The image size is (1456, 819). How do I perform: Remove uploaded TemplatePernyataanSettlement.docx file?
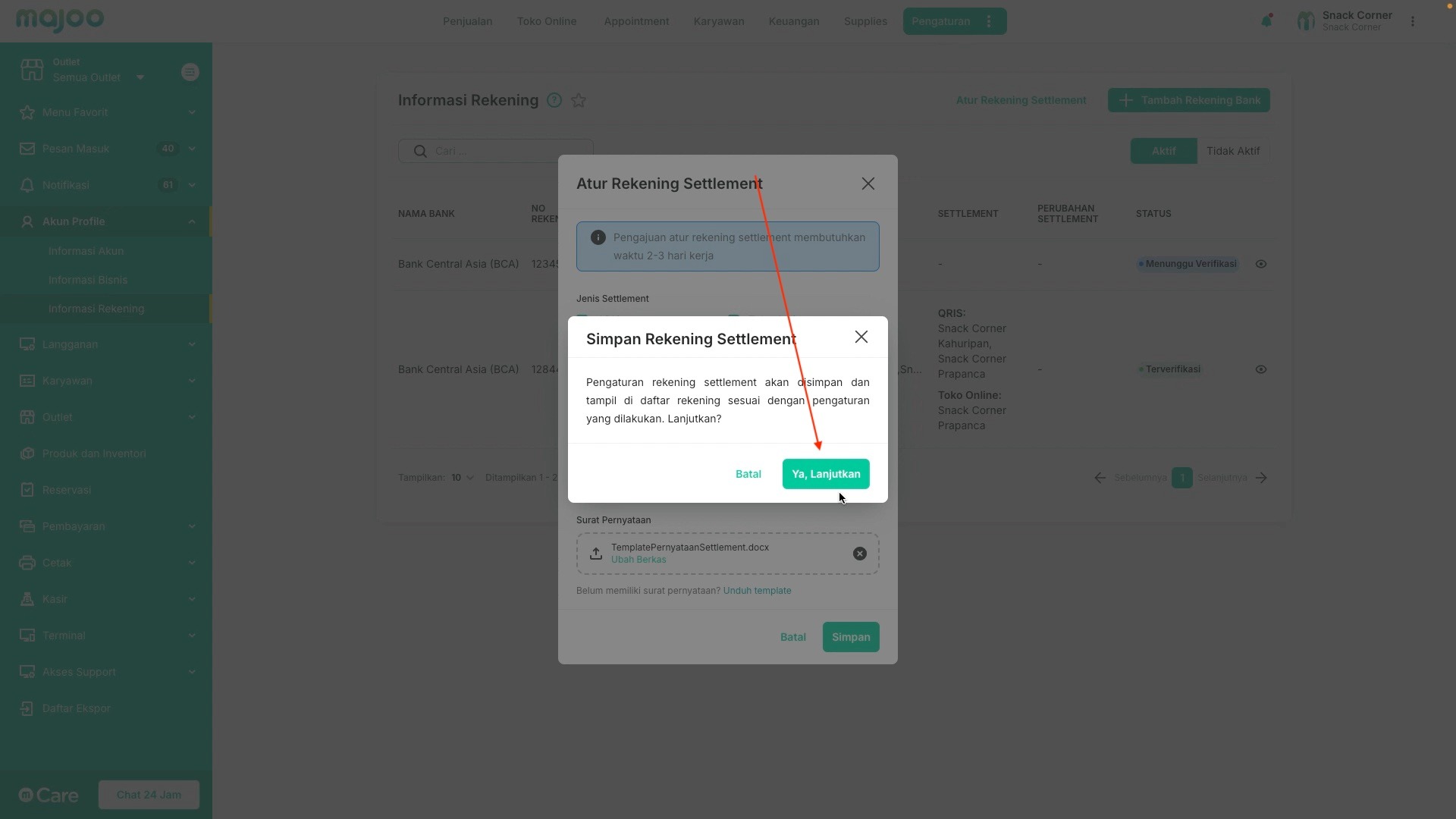click(x=859, y=554)
